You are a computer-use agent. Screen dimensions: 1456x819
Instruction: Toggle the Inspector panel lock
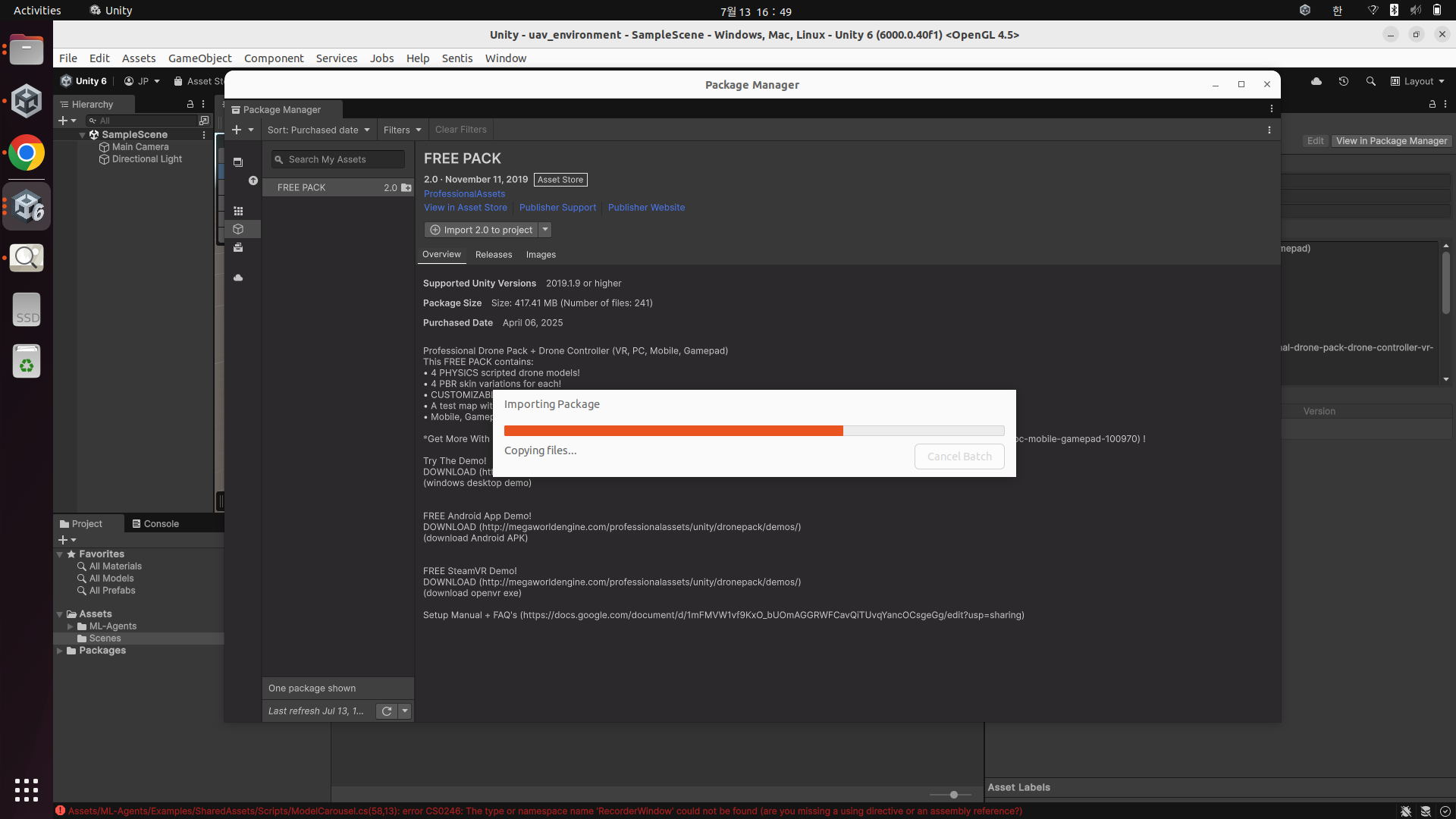[x=1432, y=104]
